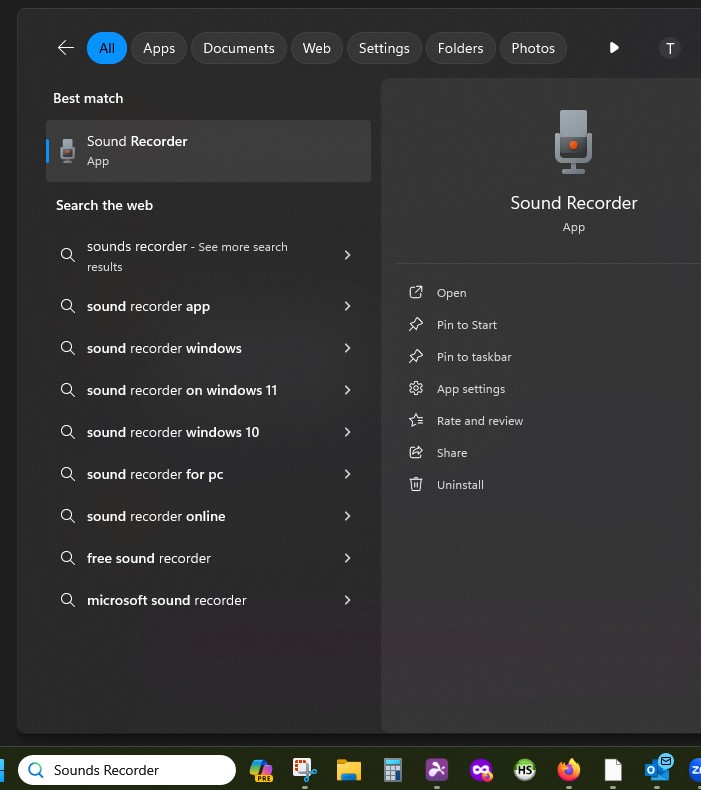Image resolution: width=701 pixels, height=790 pixels.
Task: Select 'sound recorder on windows 11' suggestion
Action: [181, 390]
